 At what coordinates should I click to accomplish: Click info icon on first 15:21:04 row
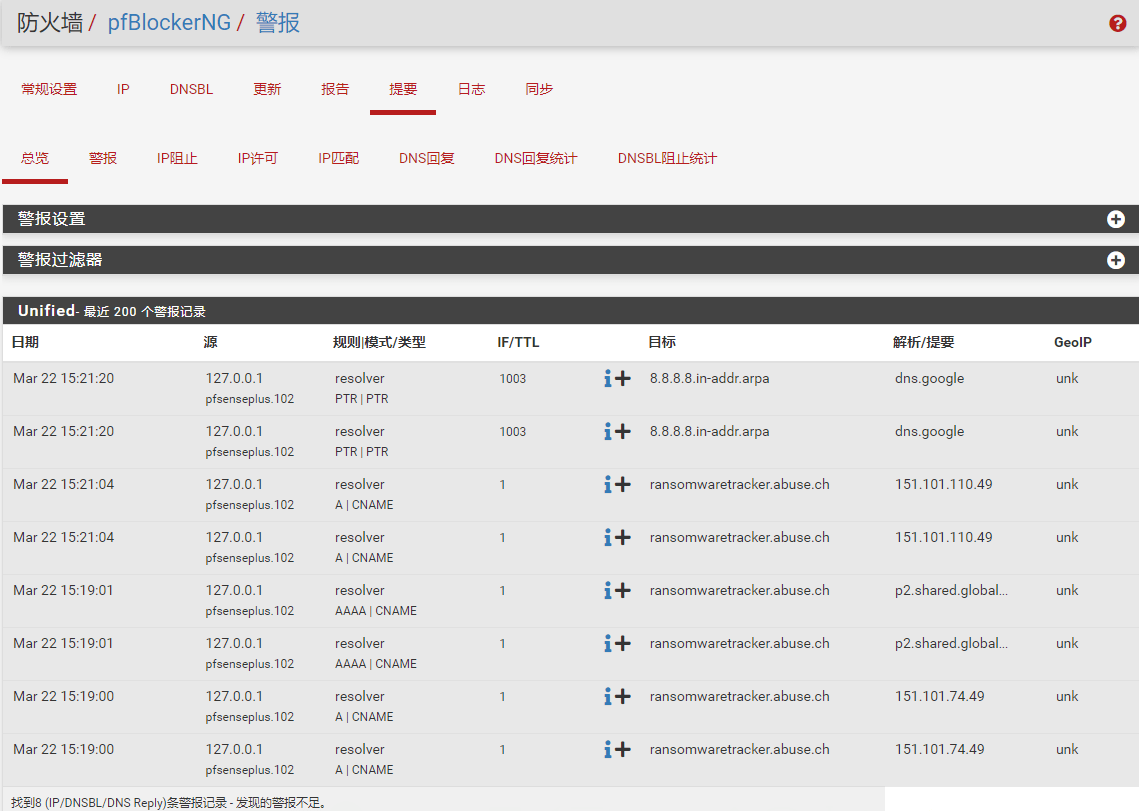607,485
